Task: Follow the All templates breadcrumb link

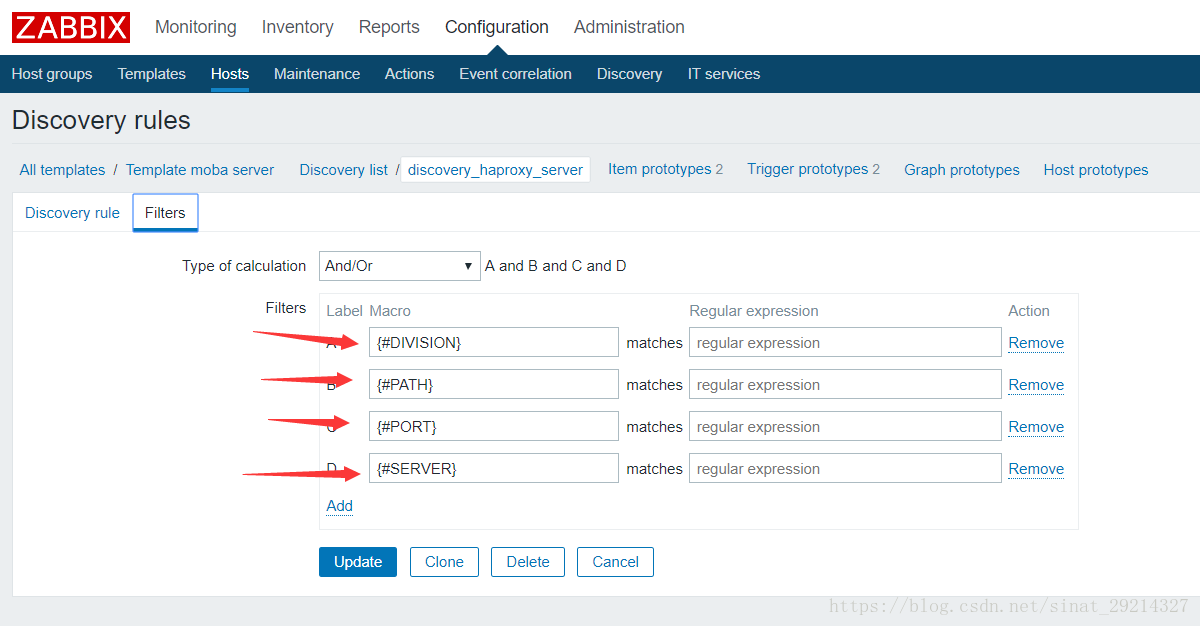Action: [x=62, y=170]
